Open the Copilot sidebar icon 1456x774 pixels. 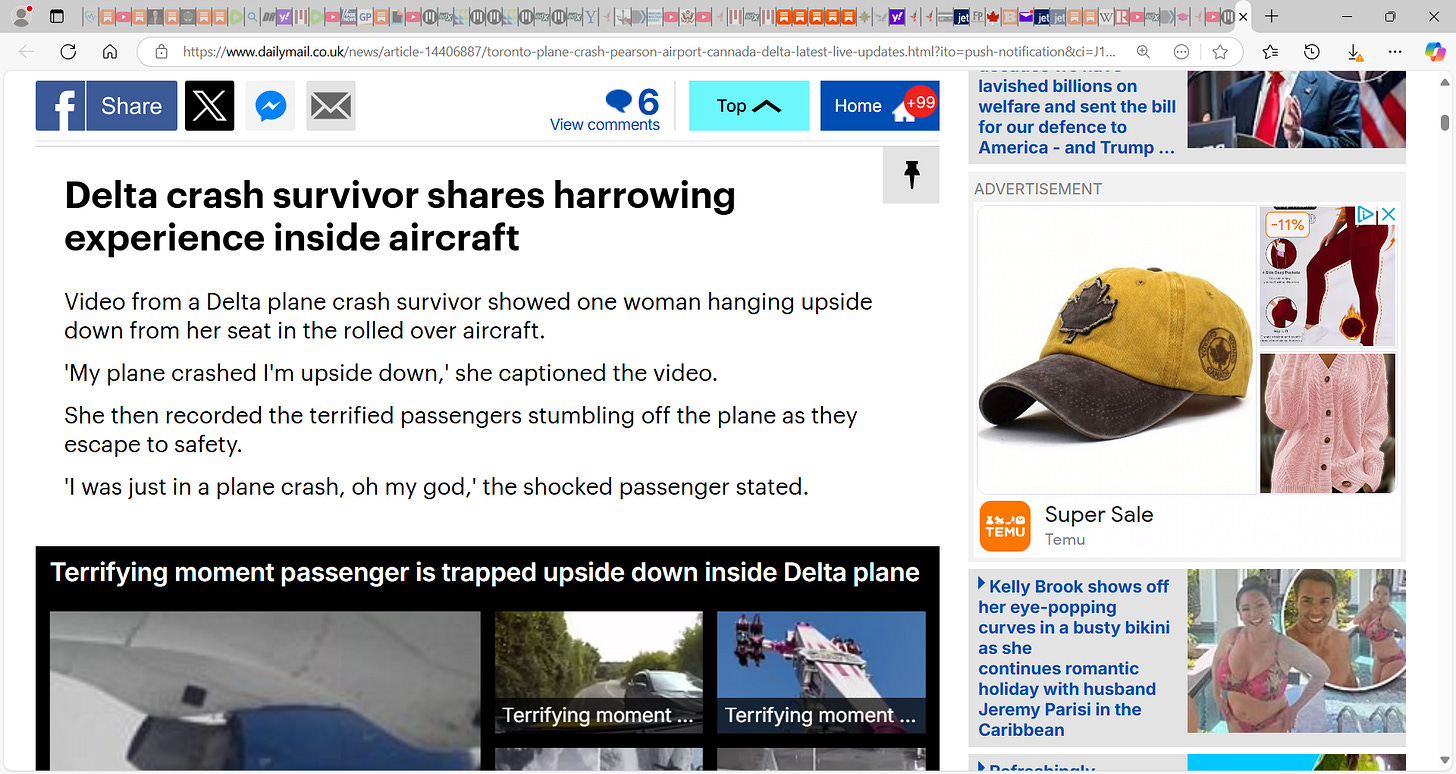click(x=1435, y=52)
